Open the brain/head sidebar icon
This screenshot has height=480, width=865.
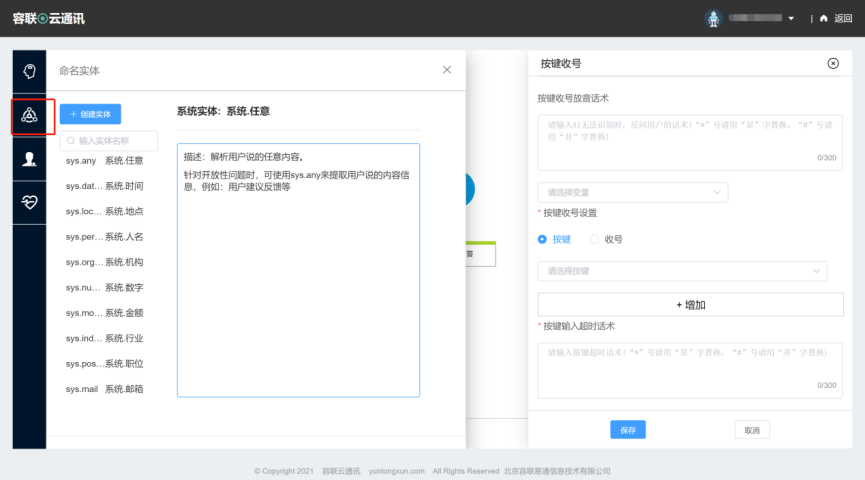click(x=29, y=71)
